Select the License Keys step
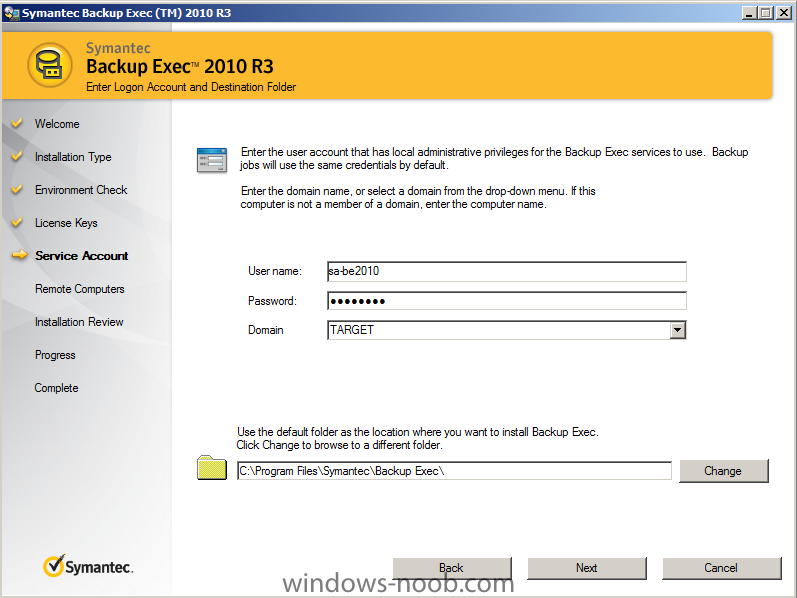 [66, 223]
